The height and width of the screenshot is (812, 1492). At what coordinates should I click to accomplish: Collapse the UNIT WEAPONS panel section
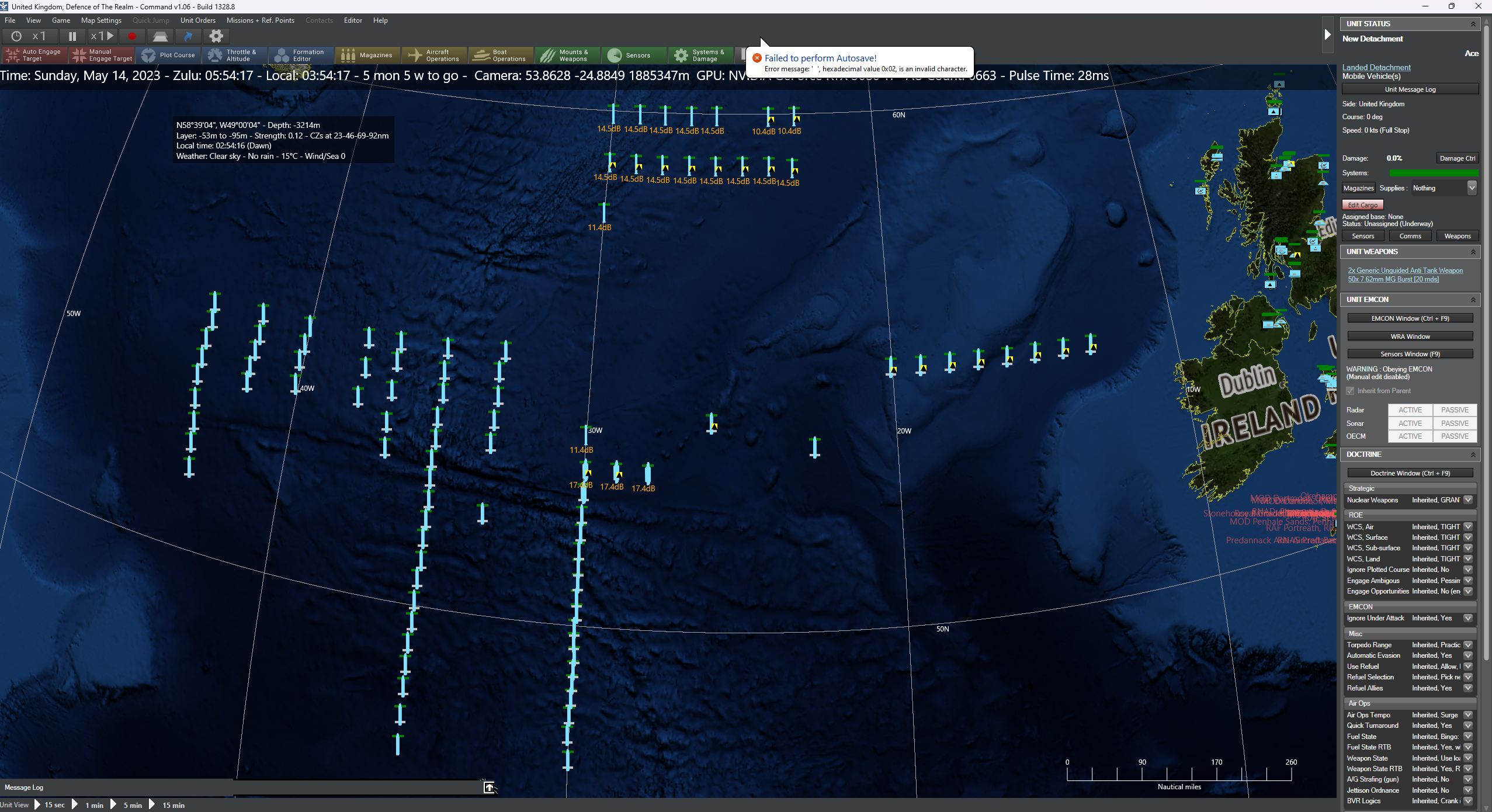(1473, 252)
